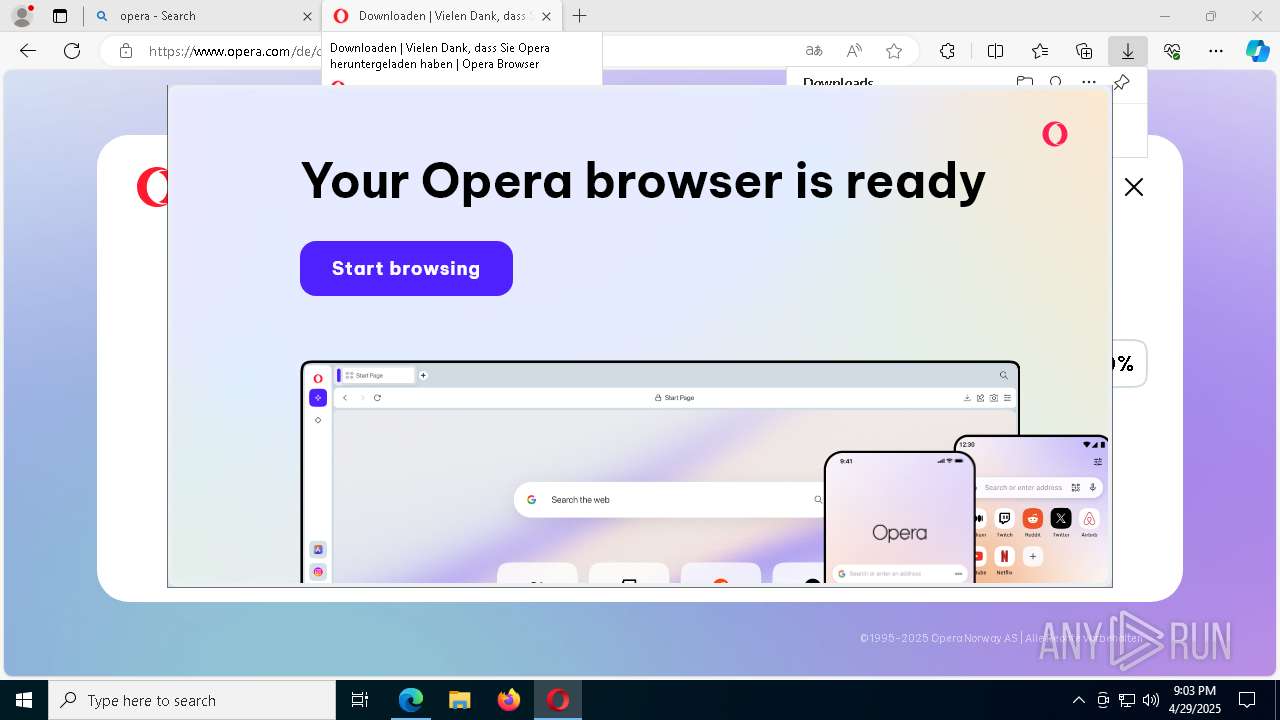Click the Start browsing button
Image resolution: width=1280 pixels, height=720 pixels.
(406, 268)
